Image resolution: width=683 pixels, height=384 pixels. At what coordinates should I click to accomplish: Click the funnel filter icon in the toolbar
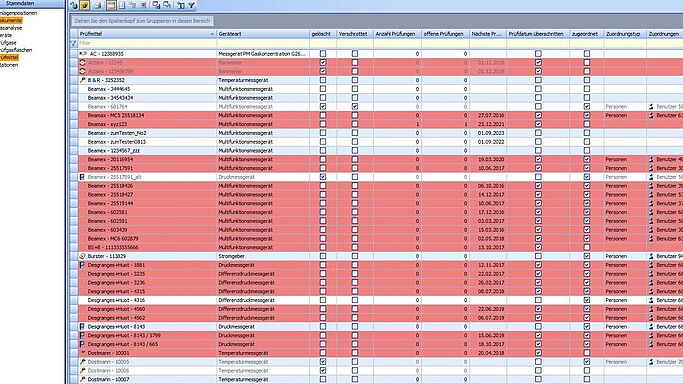(x=191, y=5)
